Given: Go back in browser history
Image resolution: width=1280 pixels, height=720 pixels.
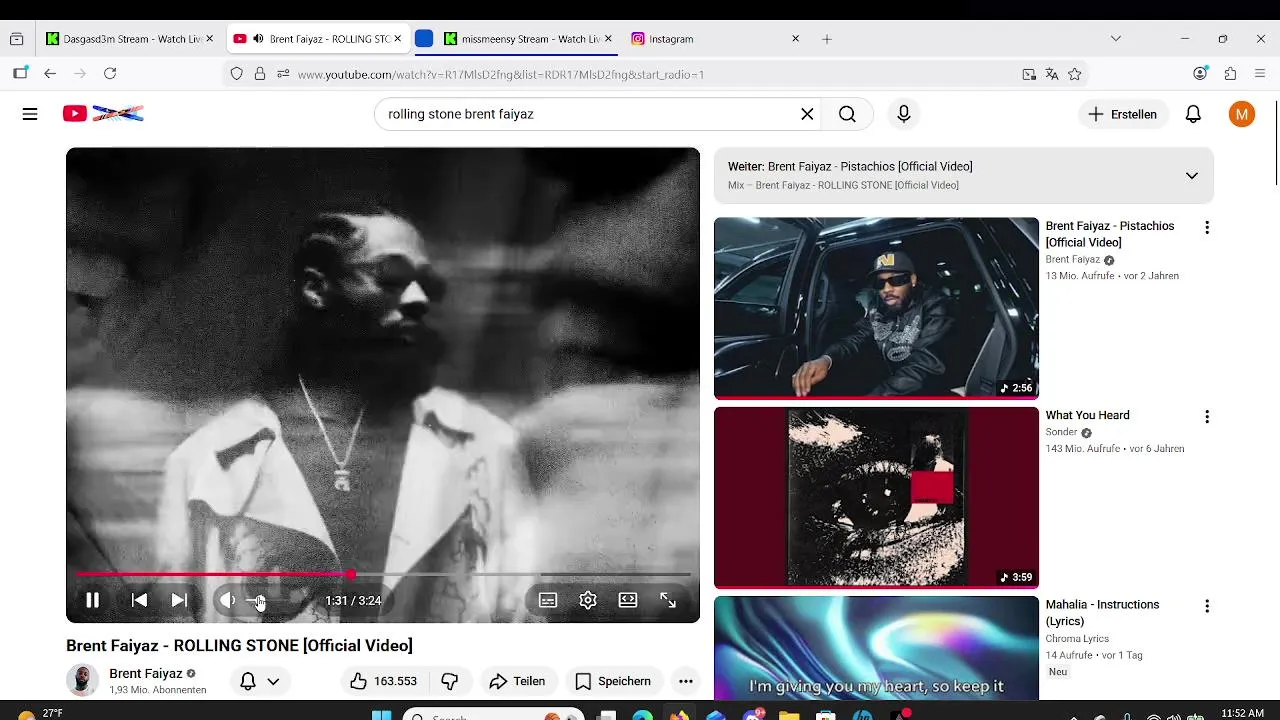Looking at the screenshot, I should tap(50, 74).
